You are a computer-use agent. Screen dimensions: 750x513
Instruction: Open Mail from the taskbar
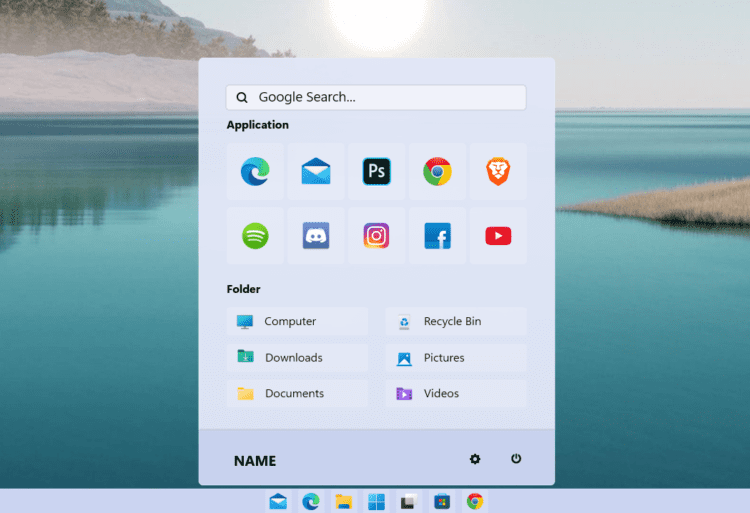click(278, 502)
